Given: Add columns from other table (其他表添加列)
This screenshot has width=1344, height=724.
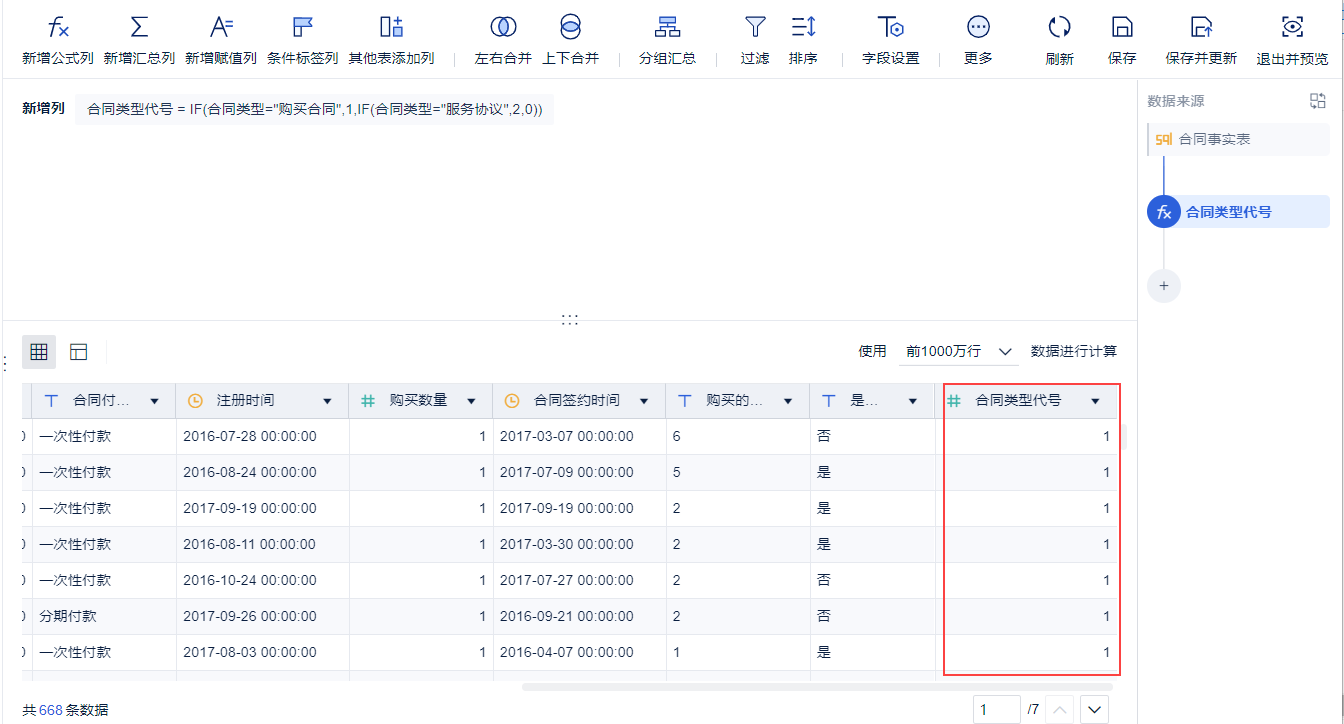Looking at the screenshot, I should tap(391, 40).
